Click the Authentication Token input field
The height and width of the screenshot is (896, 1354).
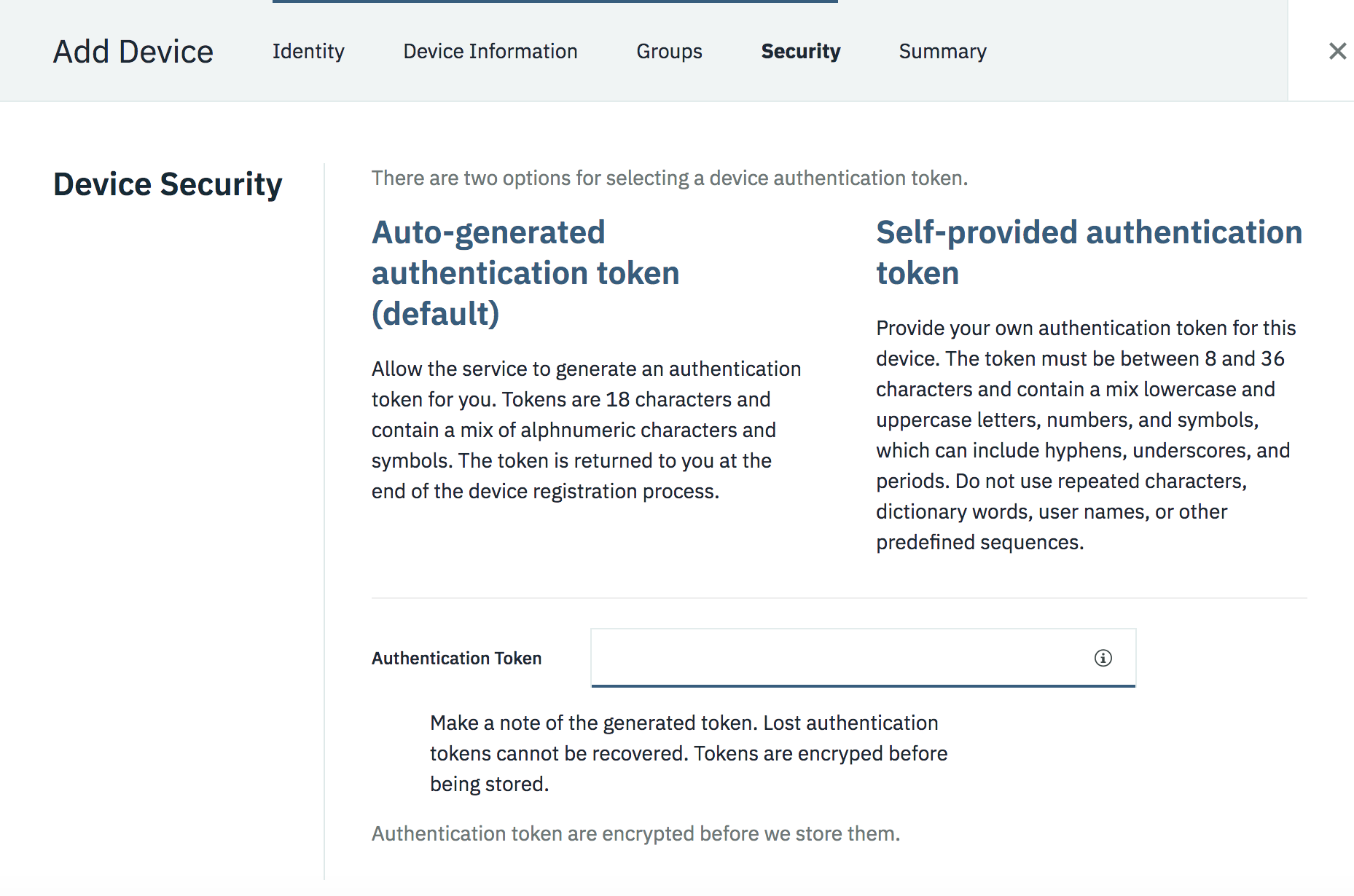point(838,658)
